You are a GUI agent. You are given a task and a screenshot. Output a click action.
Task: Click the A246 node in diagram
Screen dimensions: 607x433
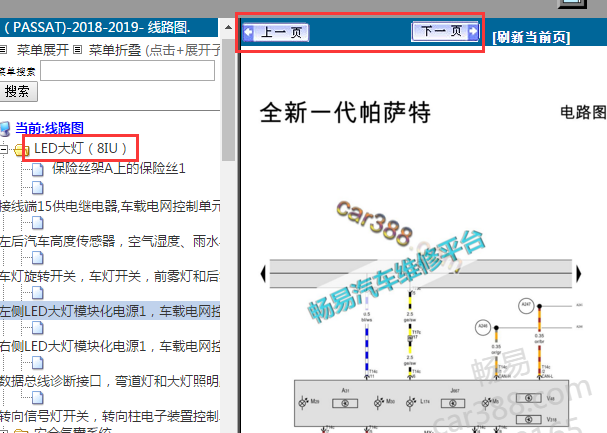[x=483, y=327]
